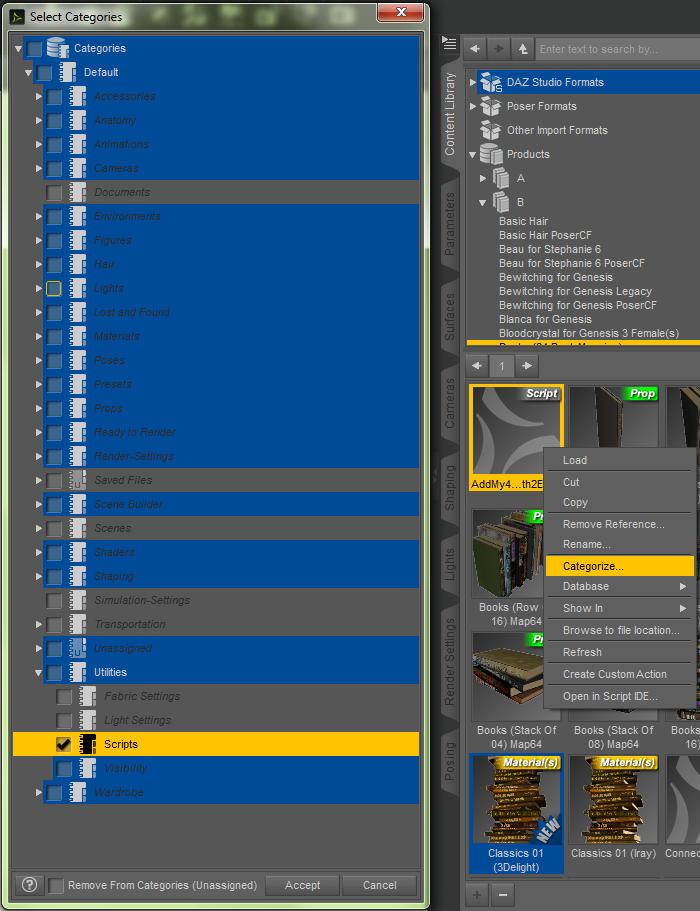This screenshot has width=700, height=911.
Task: Click the minus remove button icon
Action: pos(503,895)
